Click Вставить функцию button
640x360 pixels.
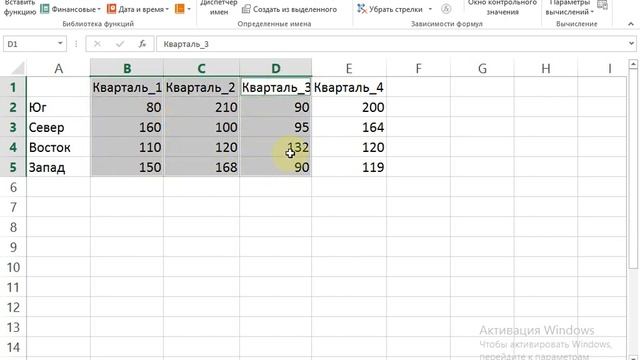(x=20, y=8)
